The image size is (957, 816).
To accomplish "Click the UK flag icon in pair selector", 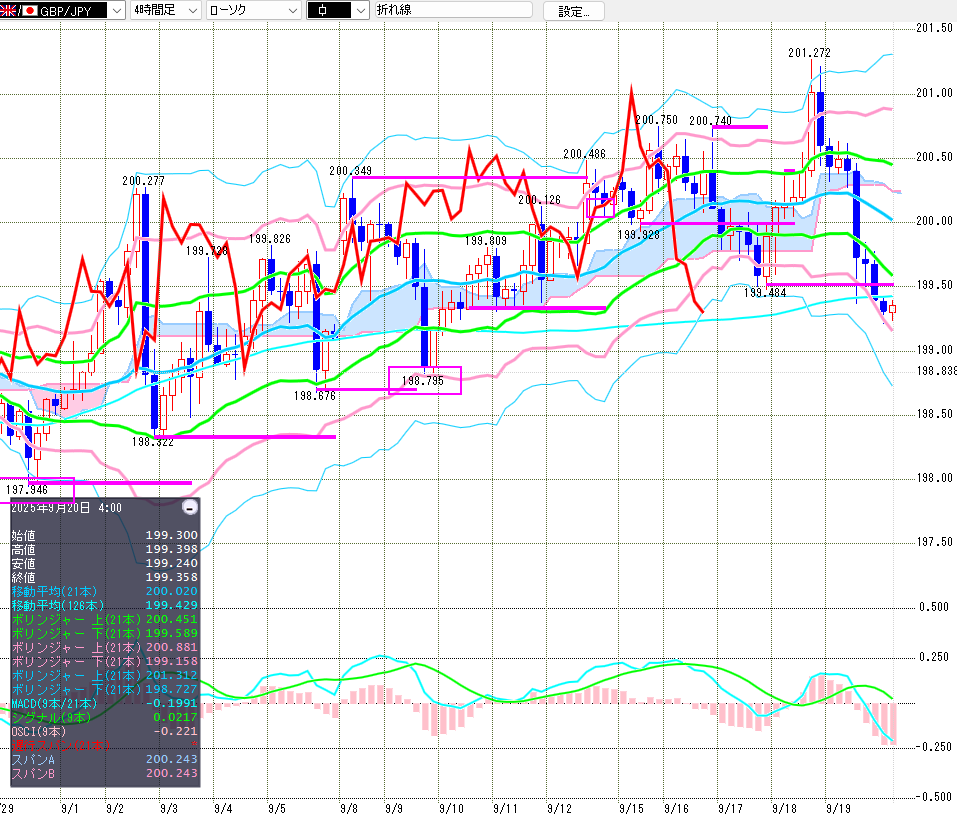I will pos(8,11).
